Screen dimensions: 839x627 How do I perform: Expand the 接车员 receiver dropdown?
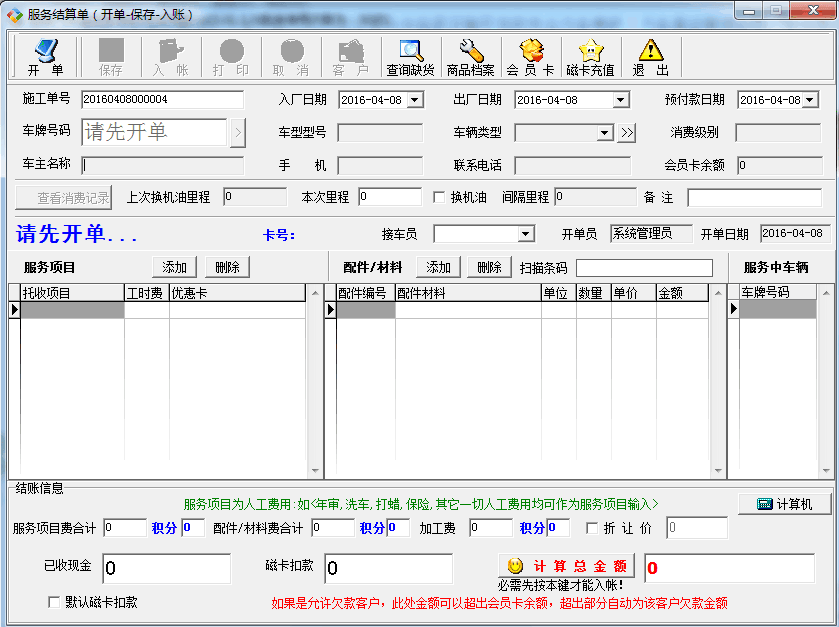(525, 234)
